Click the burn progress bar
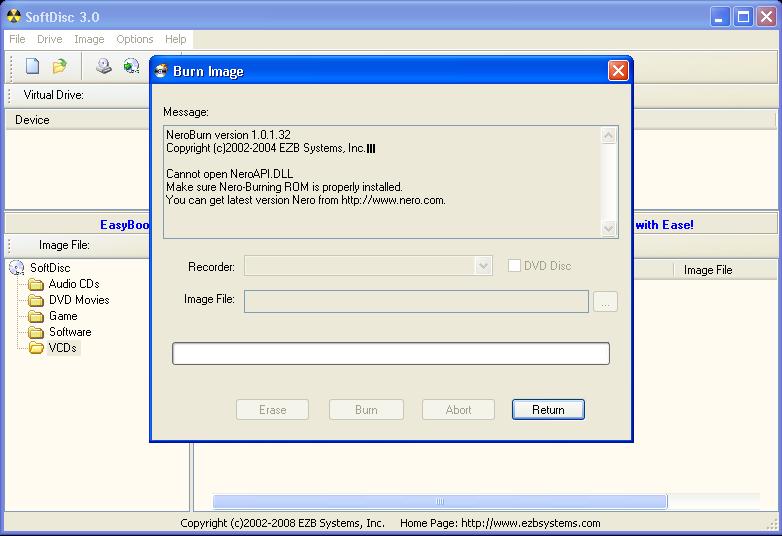 391,354
